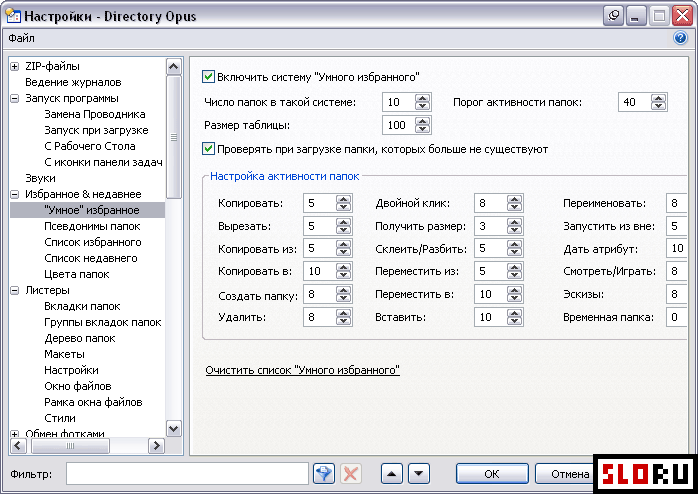The width and height of the screenshot is (698, 494).
Task: Expand the ZIP-файлы tree node
Action: pos(15,66)
